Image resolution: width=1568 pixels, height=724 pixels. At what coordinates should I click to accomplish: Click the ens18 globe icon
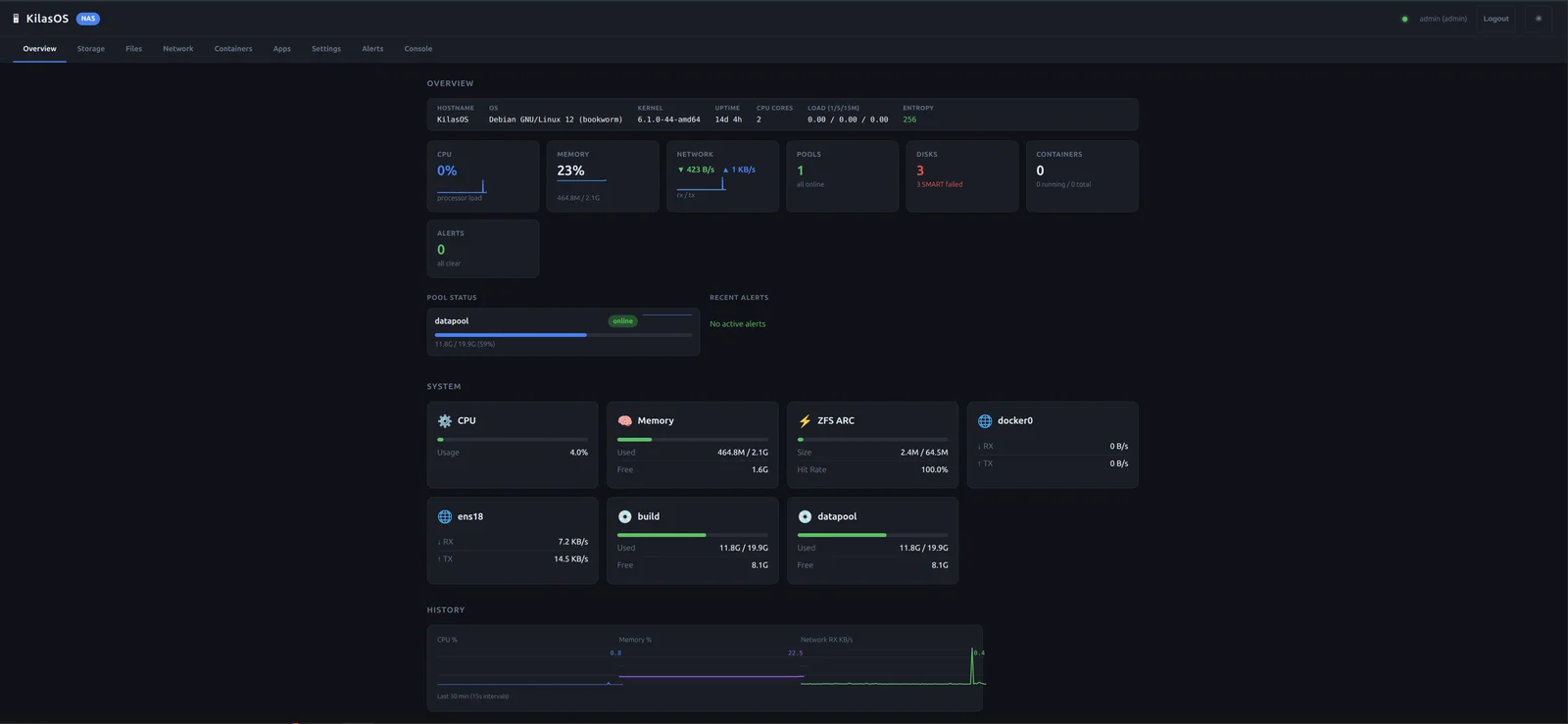445,516
